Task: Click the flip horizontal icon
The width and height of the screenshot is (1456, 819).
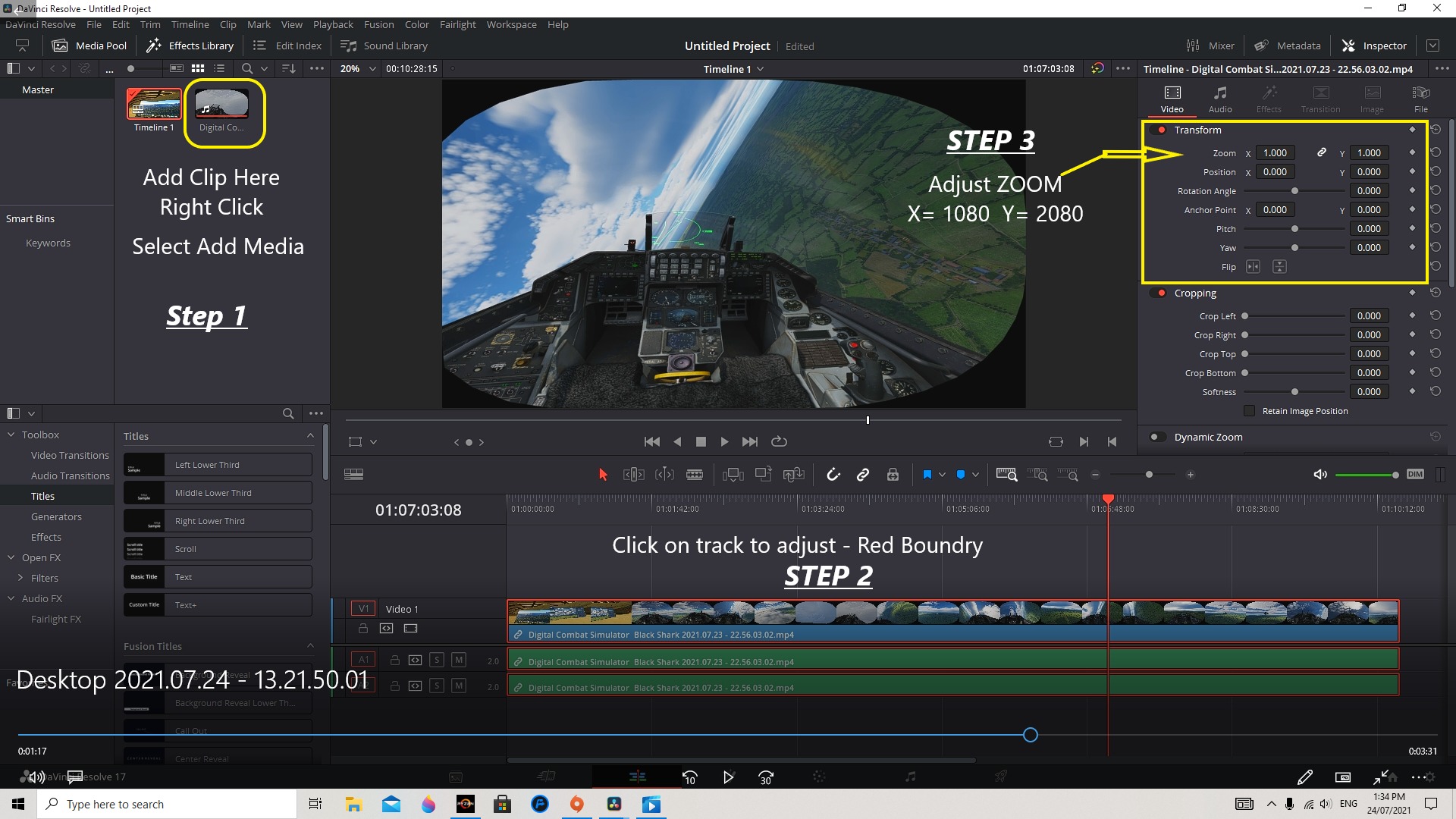Action: coord(1253,267)
